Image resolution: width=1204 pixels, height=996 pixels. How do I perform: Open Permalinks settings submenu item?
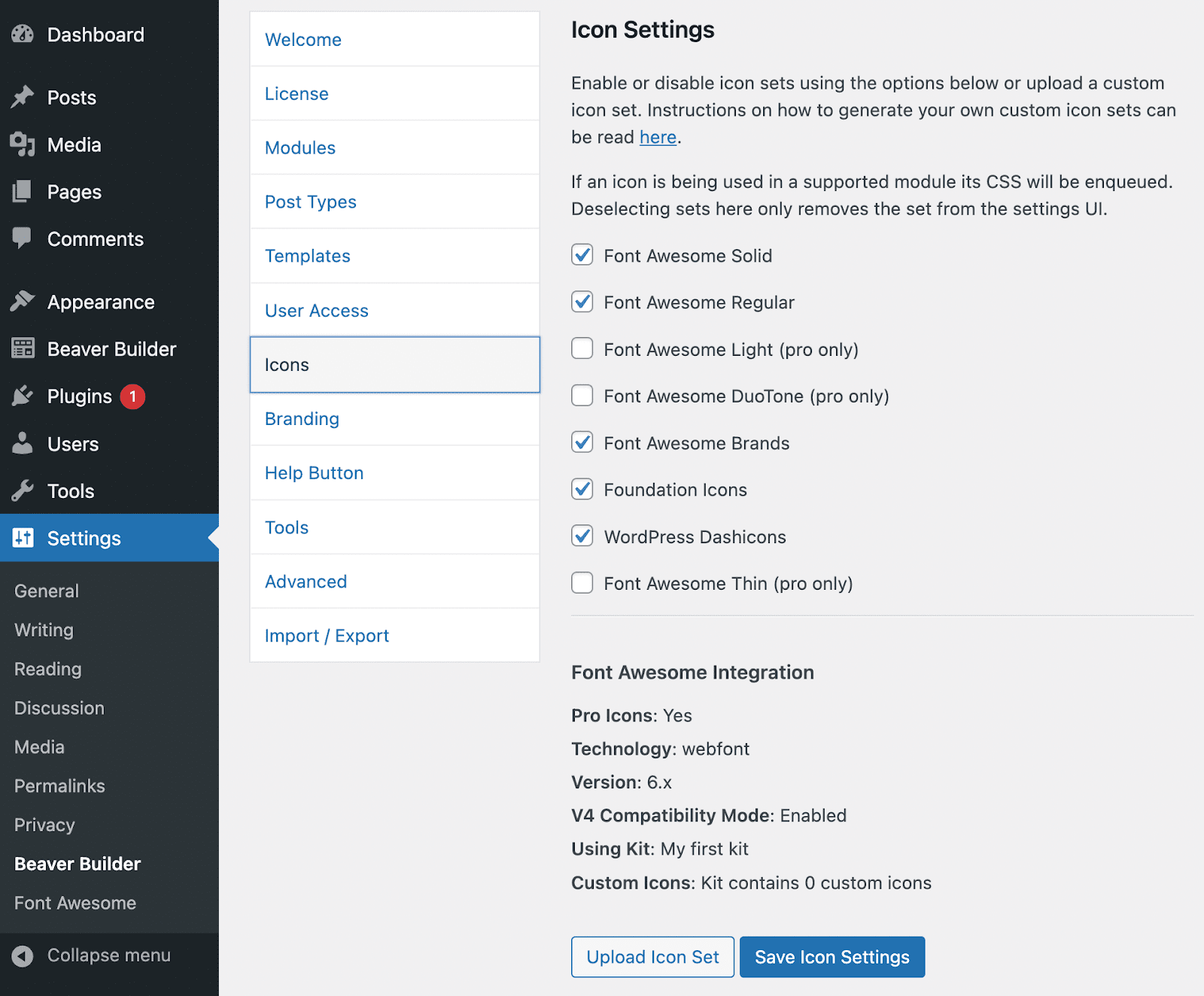(x=59, y=786)
